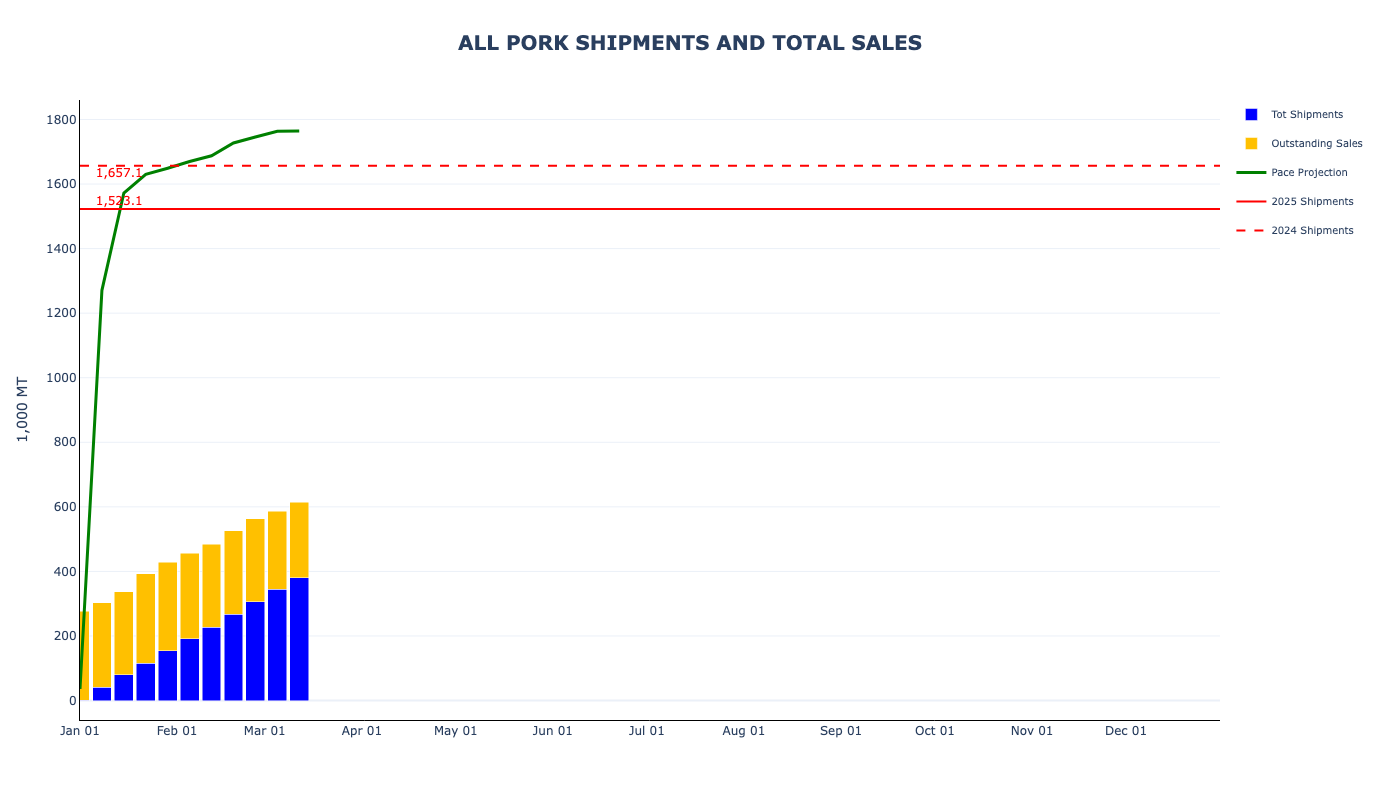The image size is (1380, 800).
Task: Click the blue Tot Shipments legend swatch
Action: pos(1251,115)
